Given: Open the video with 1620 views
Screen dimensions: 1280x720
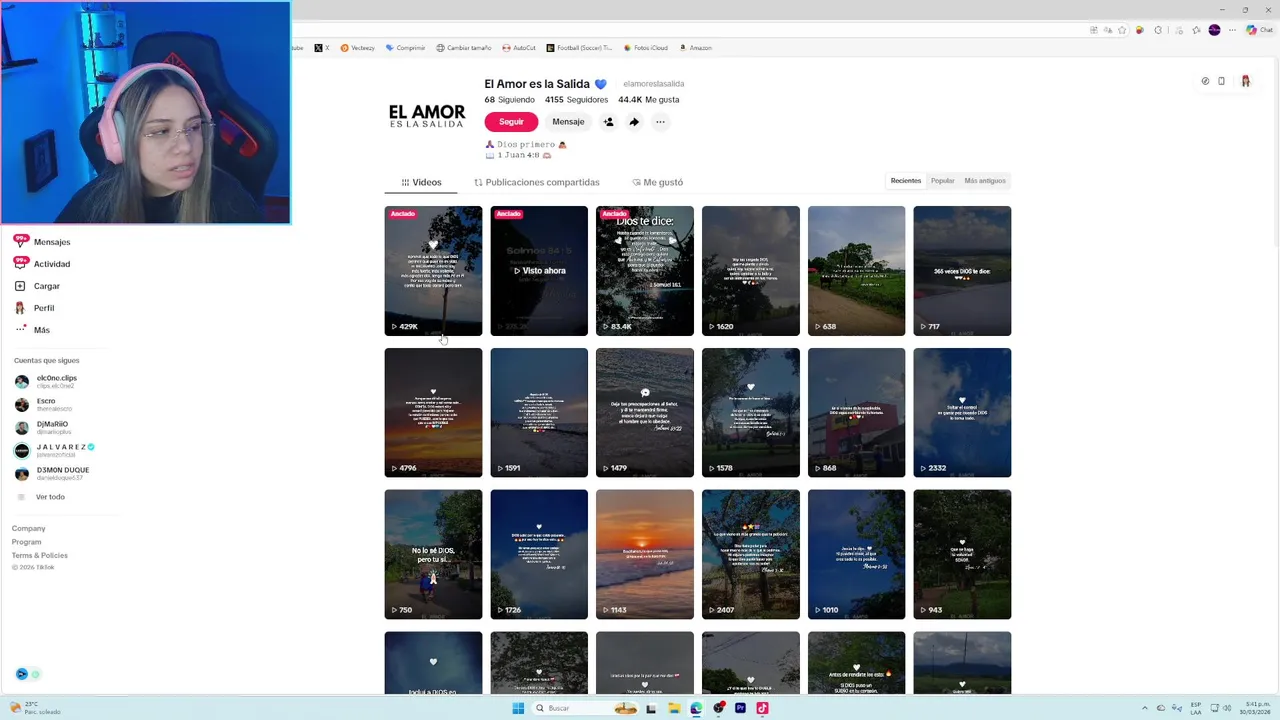Looking at the screenshot, I should 751,271.
